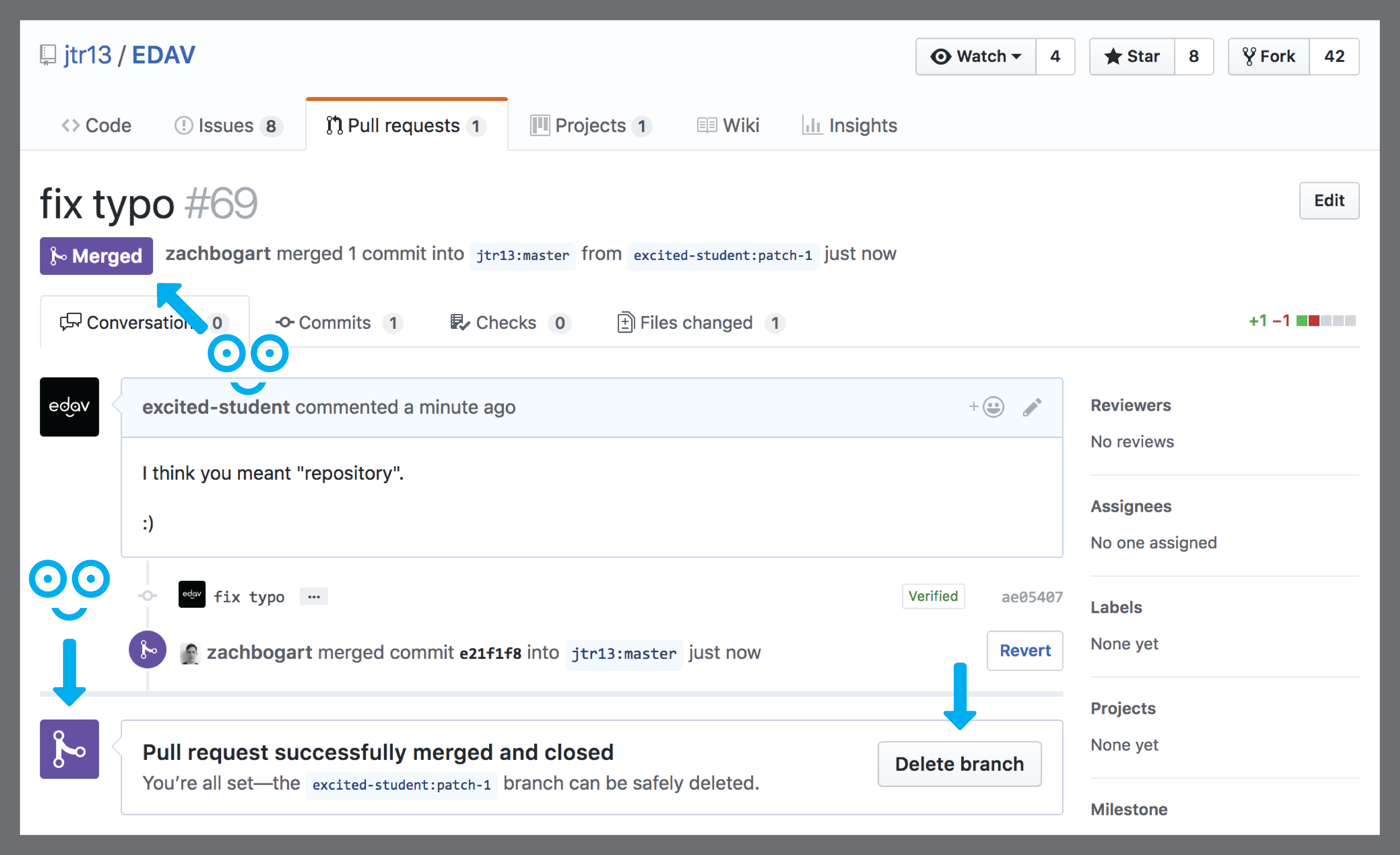
Task: Open the Projects tab
Action: 591,125
